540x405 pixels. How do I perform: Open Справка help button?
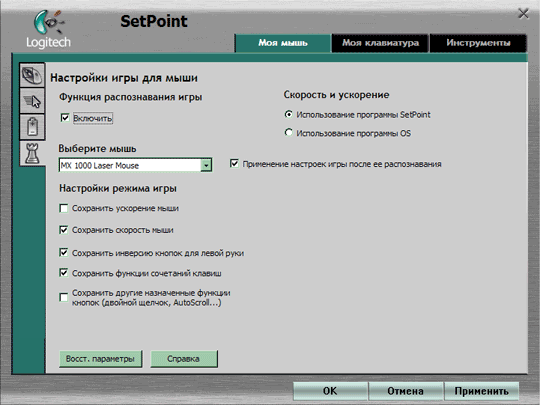(184, 359)
